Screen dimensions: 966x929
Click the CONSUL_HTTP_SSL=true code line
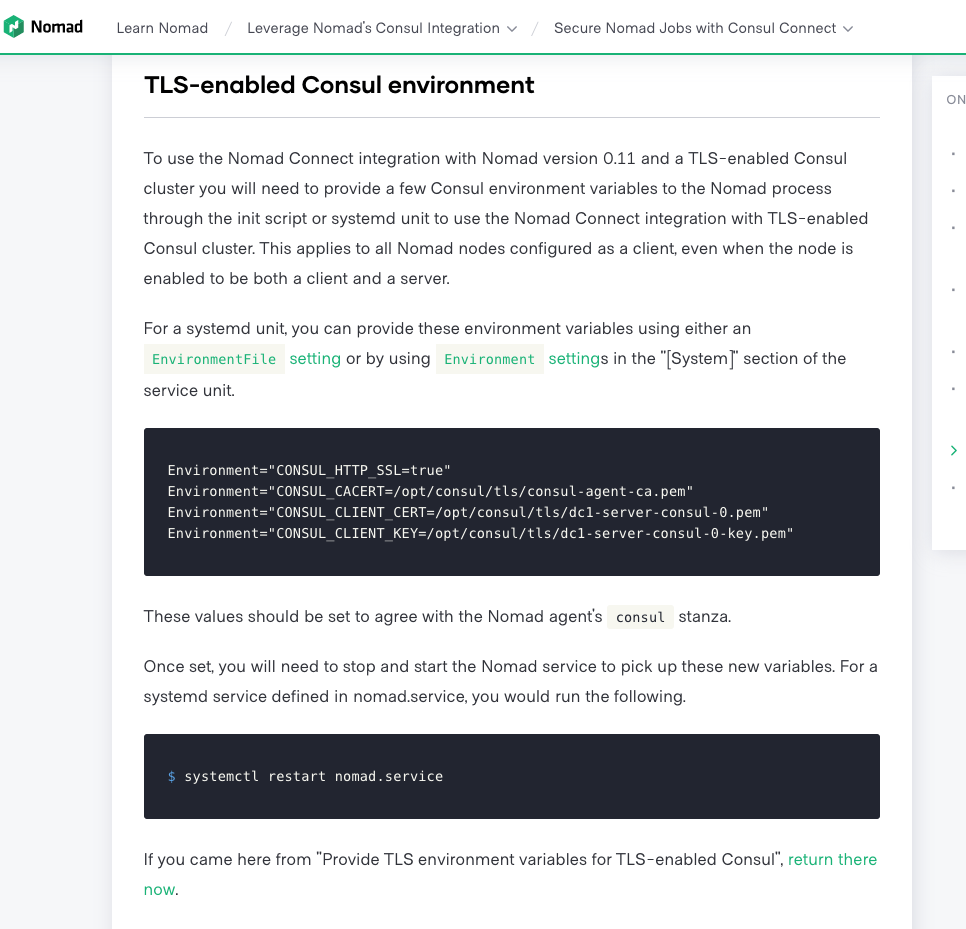tap(309, 471)
